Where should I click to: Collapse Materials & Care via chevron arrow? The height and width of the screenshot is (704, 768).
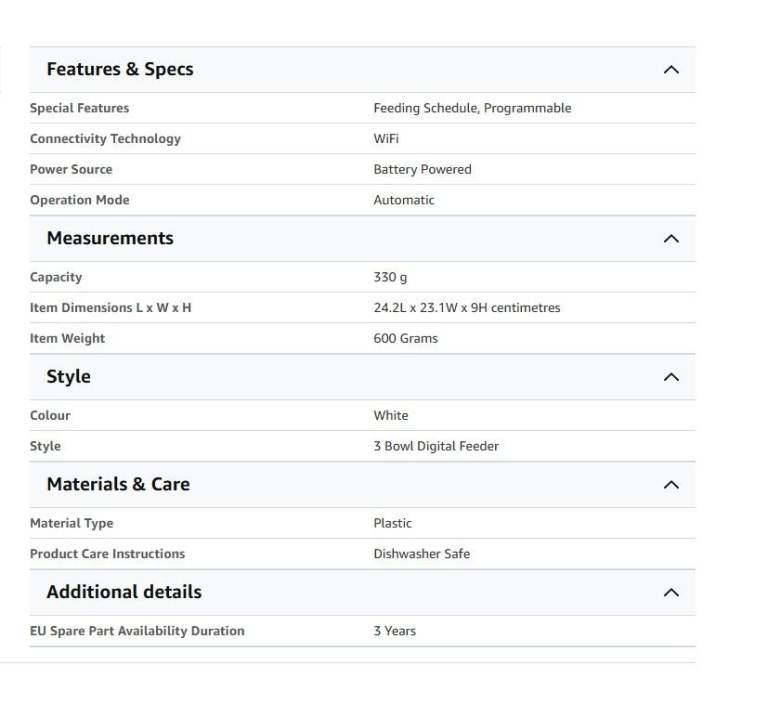tap(671, 485)
